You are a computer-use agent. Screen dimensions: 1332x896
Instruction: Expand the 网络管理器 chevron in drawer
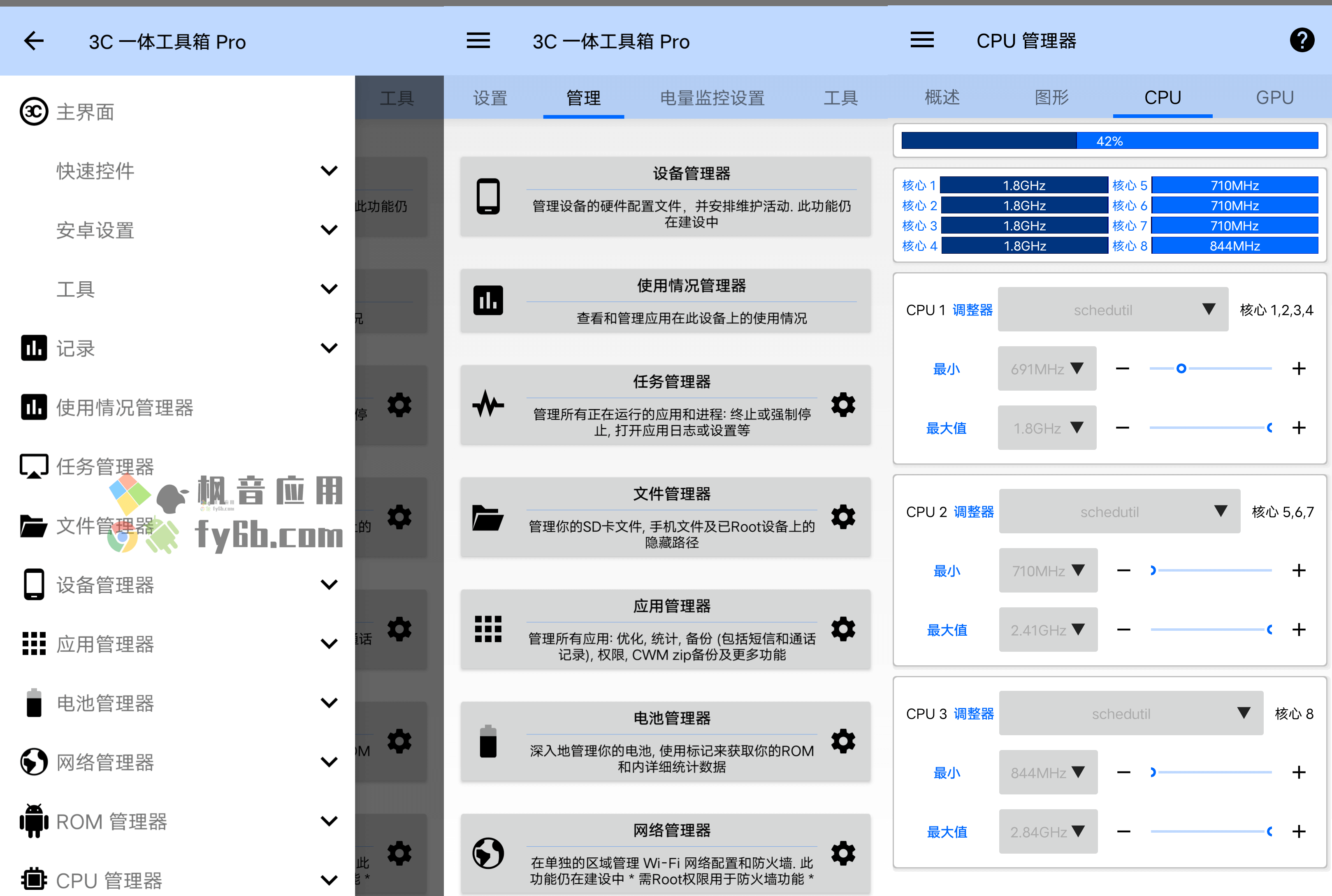[329, 762]
